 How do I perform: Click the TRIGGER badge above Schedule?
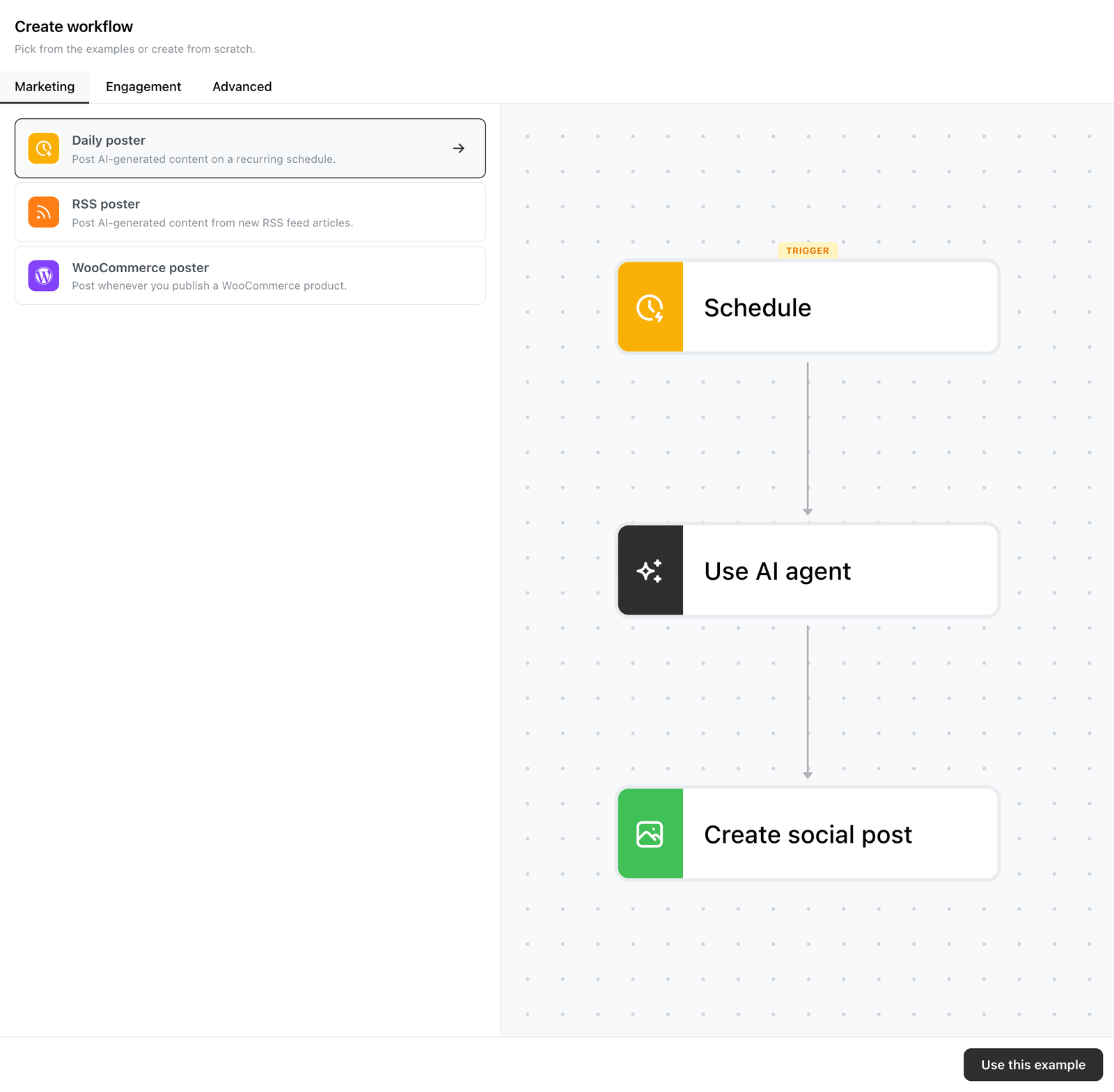[808, 251]
